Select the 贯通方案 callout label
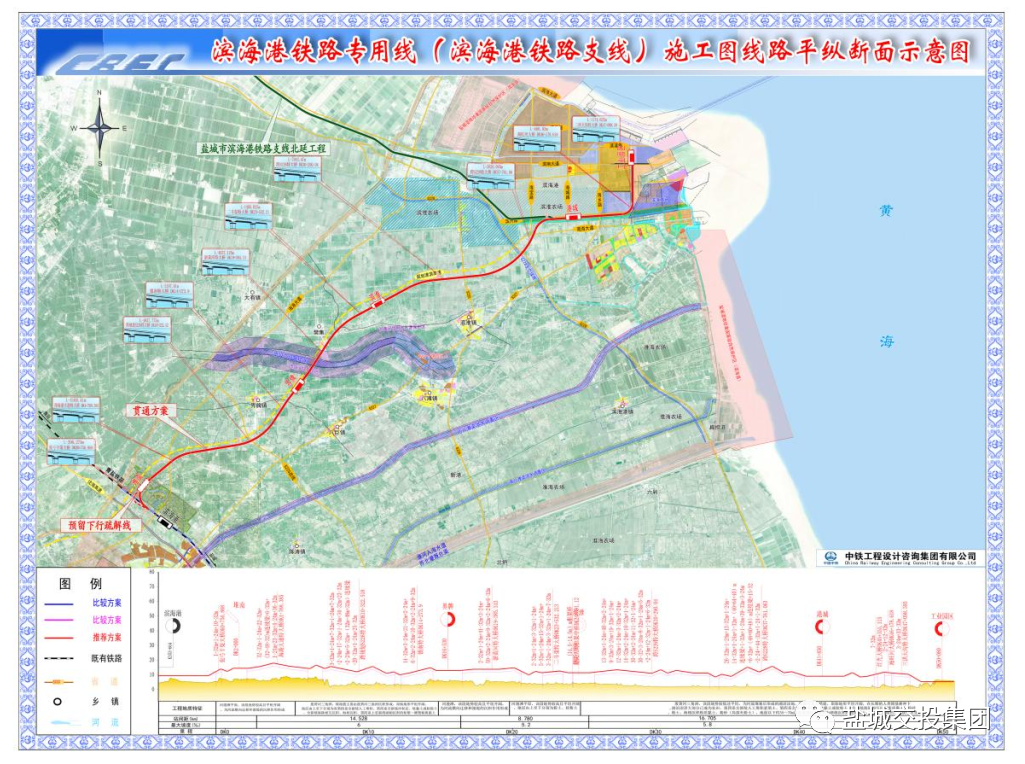This screenshot has height=764, width=1025. click(x=153, y=410)
